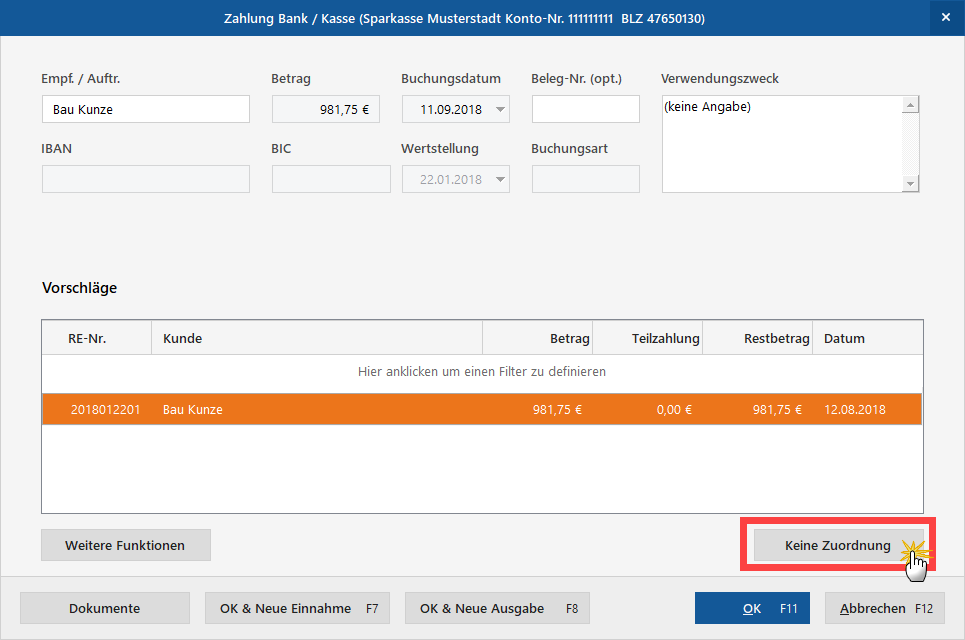This screenshot has height=640, width=965.
Task: Select invoice number 2018012201 cell
Action: coord(105,410)
